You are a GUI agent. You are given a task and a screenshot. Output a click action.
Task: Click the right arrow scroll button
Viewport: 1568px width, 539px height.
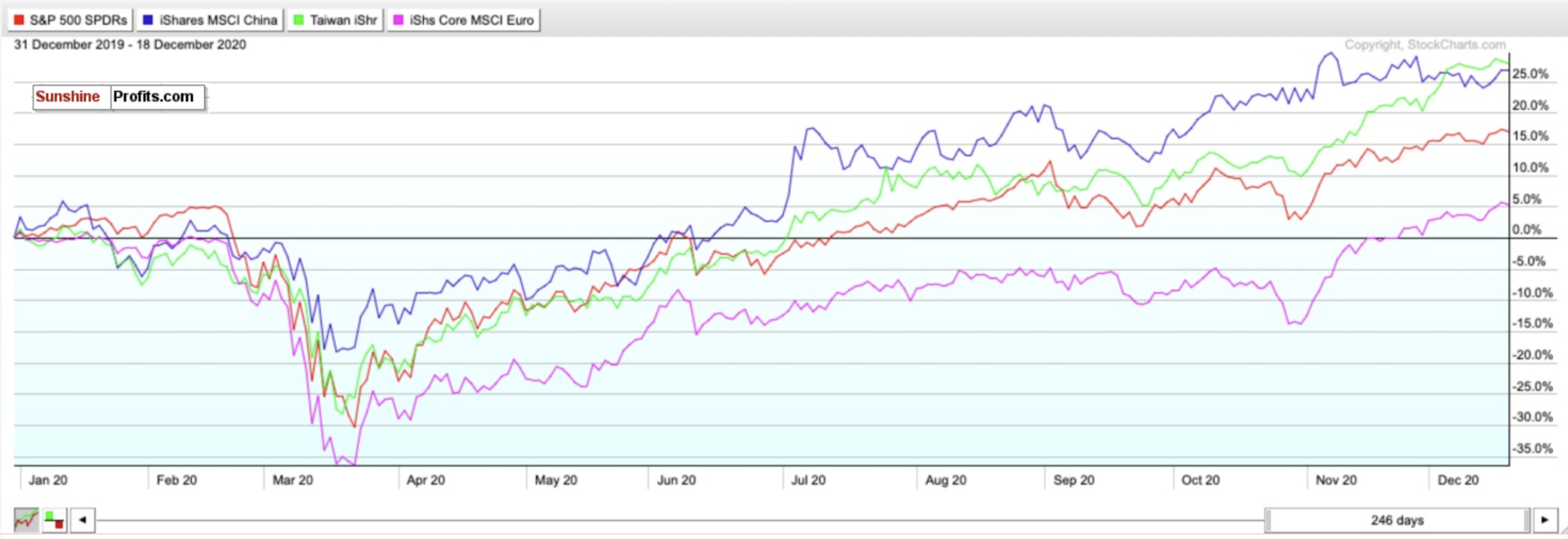click(x=1545, y=520)
